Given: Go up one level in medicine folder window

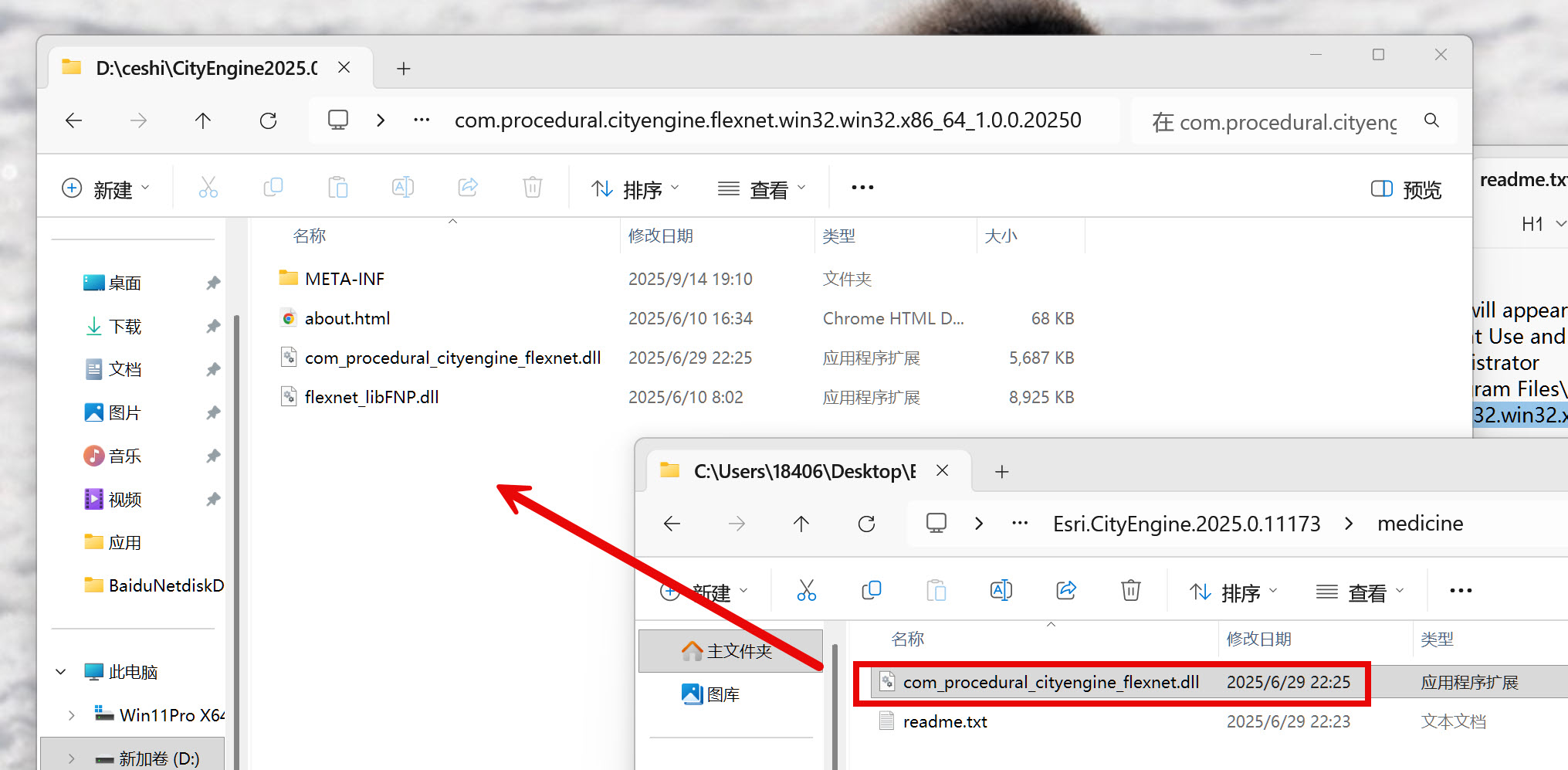Looking at the screenshot, I should (x=801, y=524).
